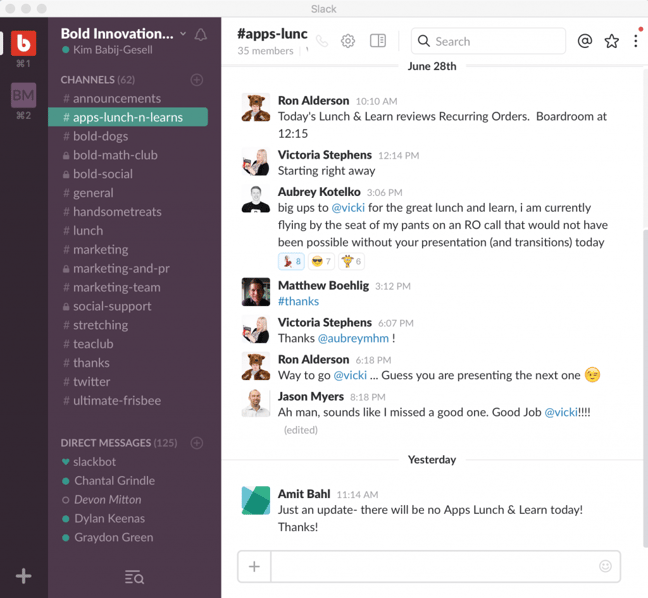Open the emoji picker smiley icon
Image resolution: width=648 pixels, height=598 pixels.
pos(605,566)
